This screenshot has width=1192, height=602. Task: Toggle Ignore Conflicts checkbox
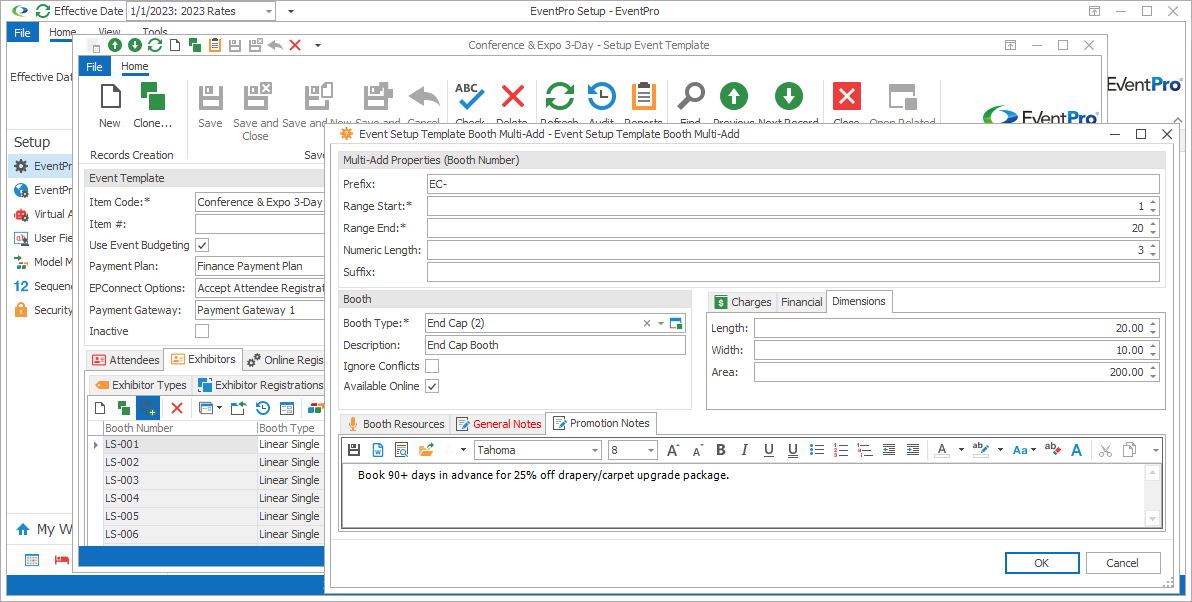(x=432, y=366)
